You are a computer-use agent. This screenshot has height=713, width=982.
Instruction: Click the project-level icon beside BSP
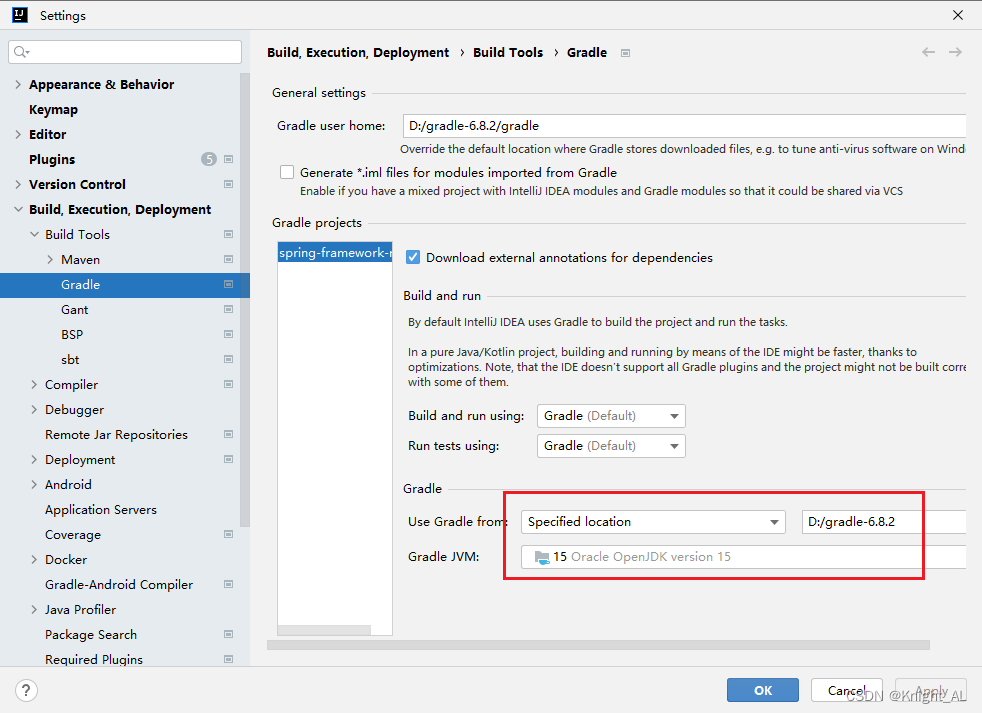229,335
